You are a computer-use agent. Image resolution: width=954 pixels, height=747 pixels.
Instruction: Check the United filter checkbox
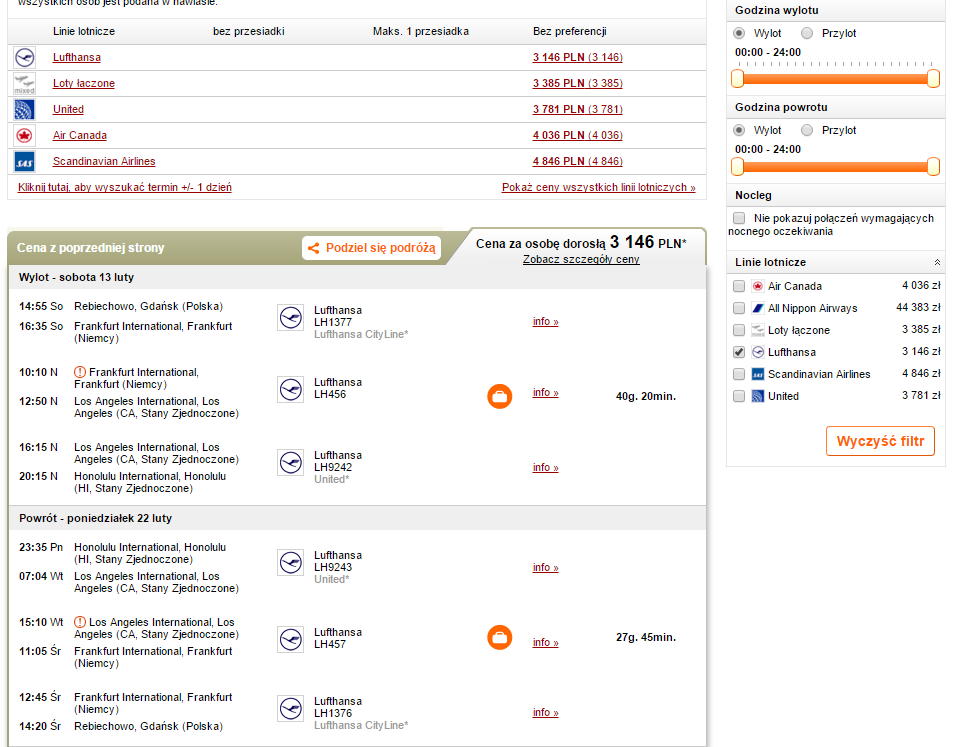click(739, 396)
